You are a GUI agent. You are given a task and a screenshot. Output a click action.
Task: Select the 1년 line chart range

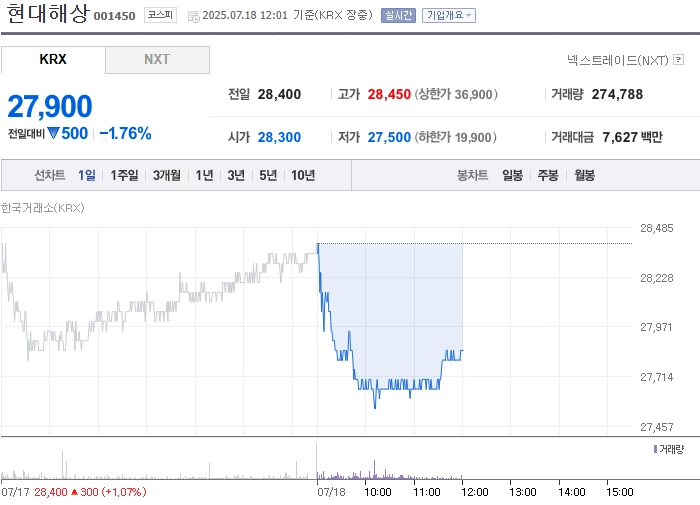pos(204,175)
